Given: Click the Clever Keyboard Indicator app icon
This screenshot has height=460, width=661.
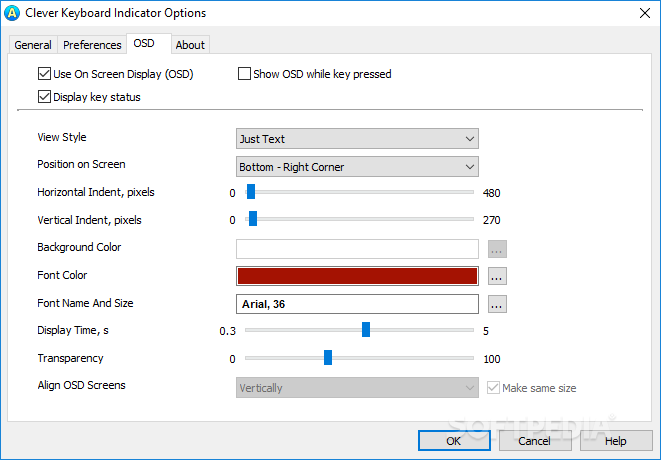Looking at the screenshot, I should coord(11,13).
